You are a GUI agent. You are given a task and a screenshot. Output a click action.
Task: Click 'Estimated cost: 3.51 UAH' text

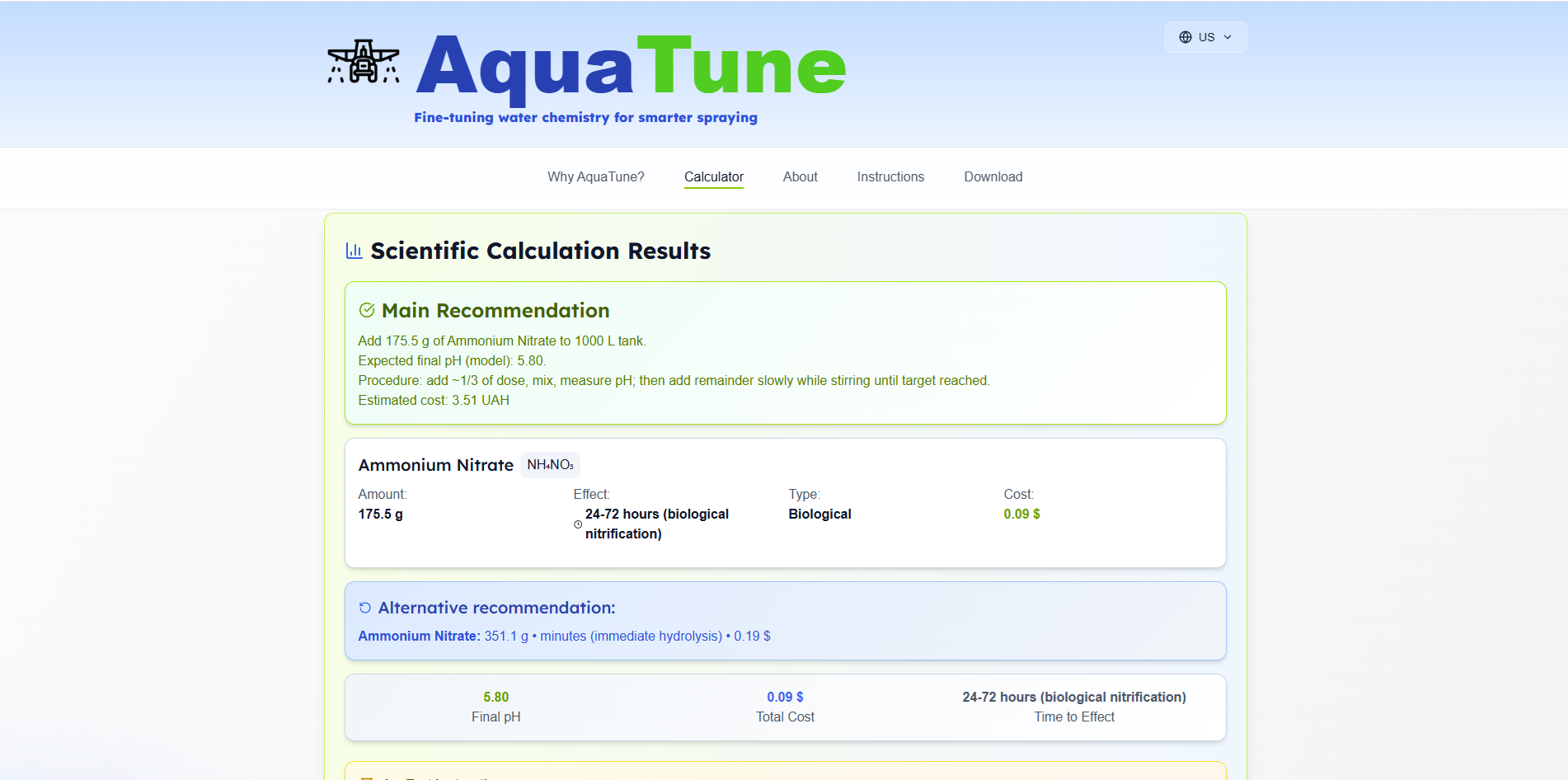point(434,400)
